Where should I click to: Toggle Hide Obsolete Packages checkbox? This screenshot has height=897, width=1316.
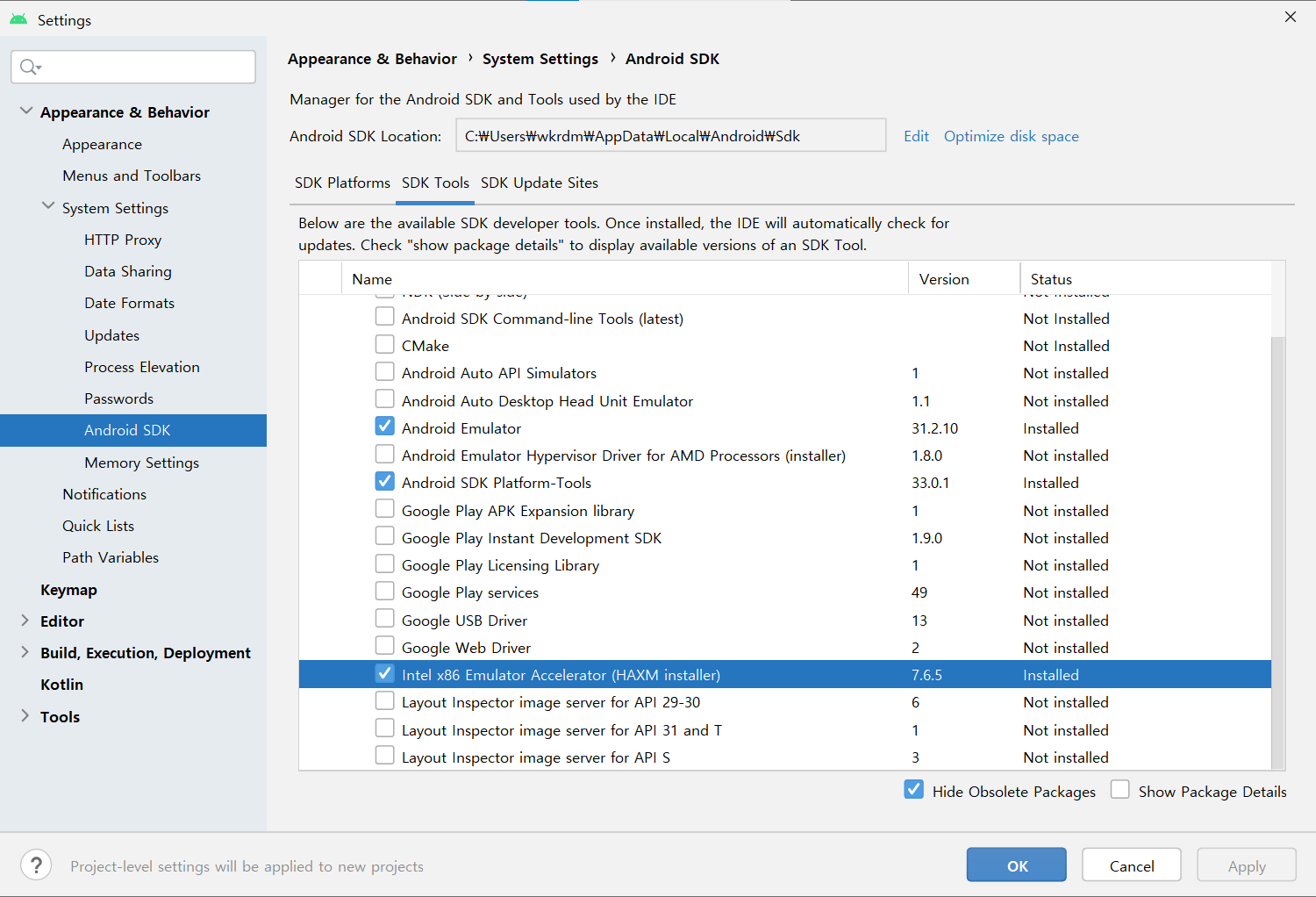(913, 790)
